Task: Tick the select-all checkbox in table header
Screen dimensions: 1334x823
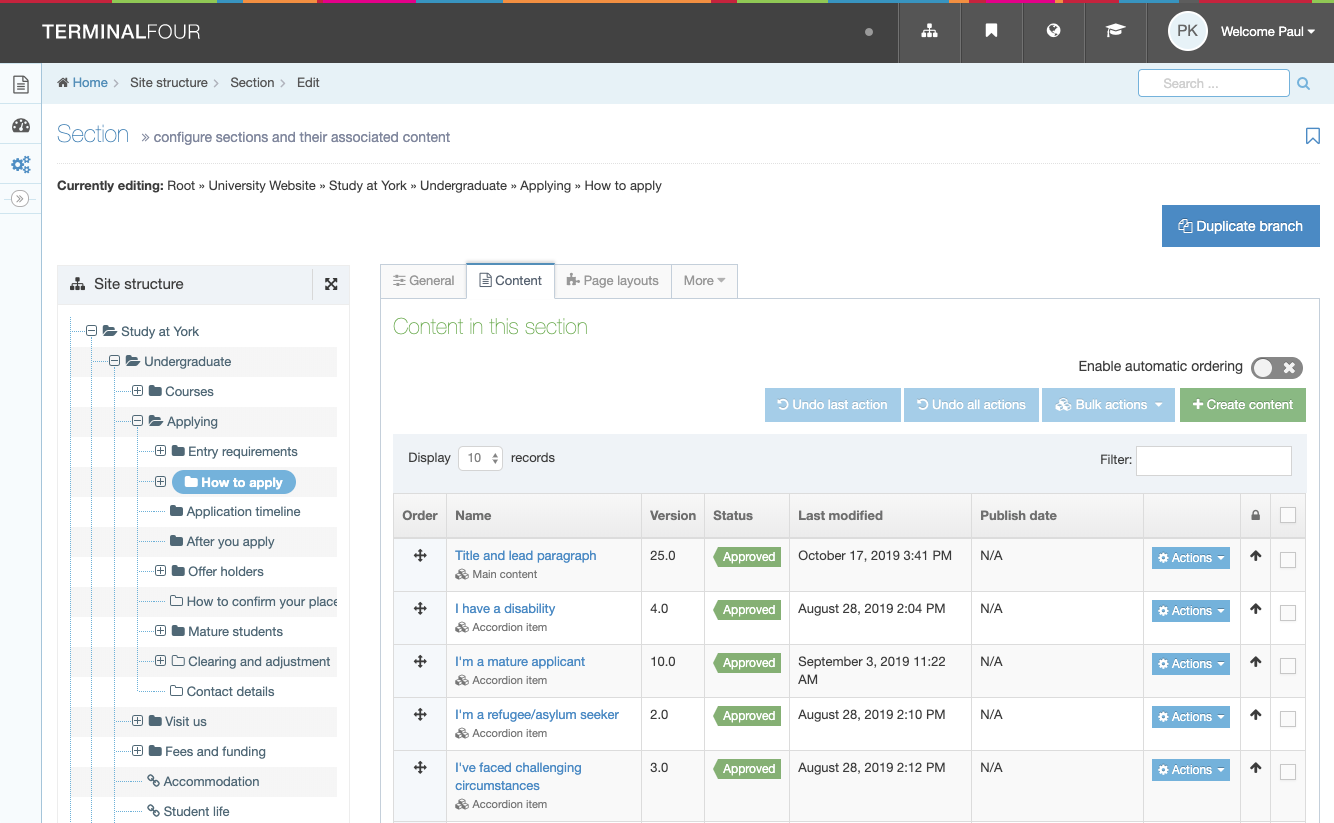Action: tap(1288, 516)
